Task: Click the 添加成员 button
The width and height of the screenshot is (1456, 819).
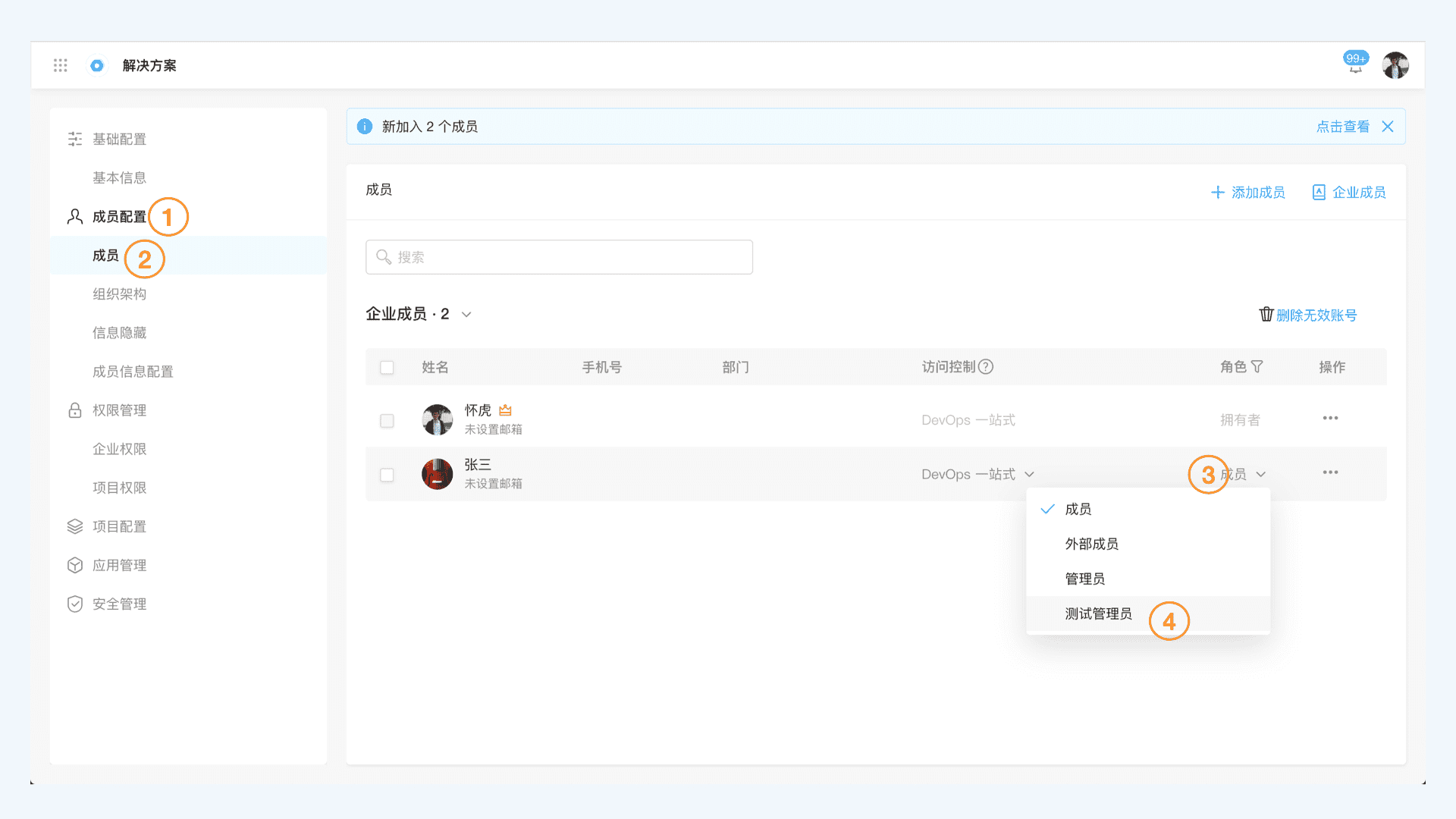Action: coord(1247,193)
